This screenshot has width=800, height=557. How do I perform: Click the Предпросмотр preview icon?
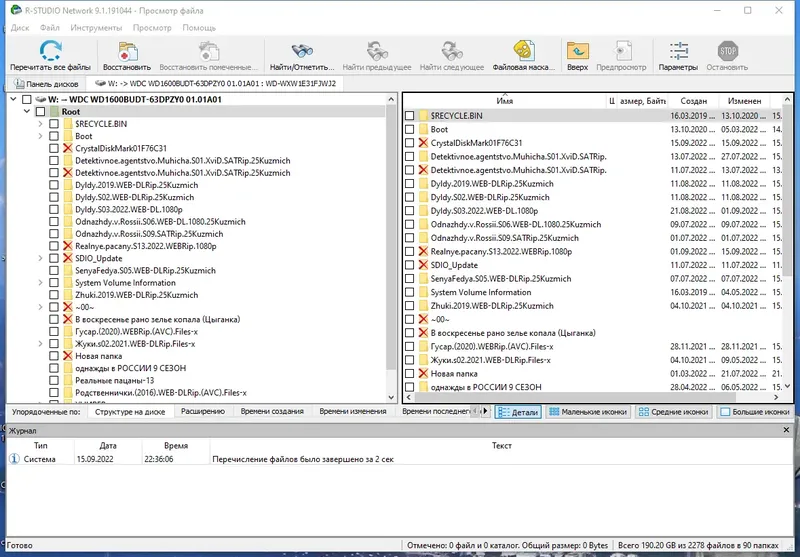621,51
